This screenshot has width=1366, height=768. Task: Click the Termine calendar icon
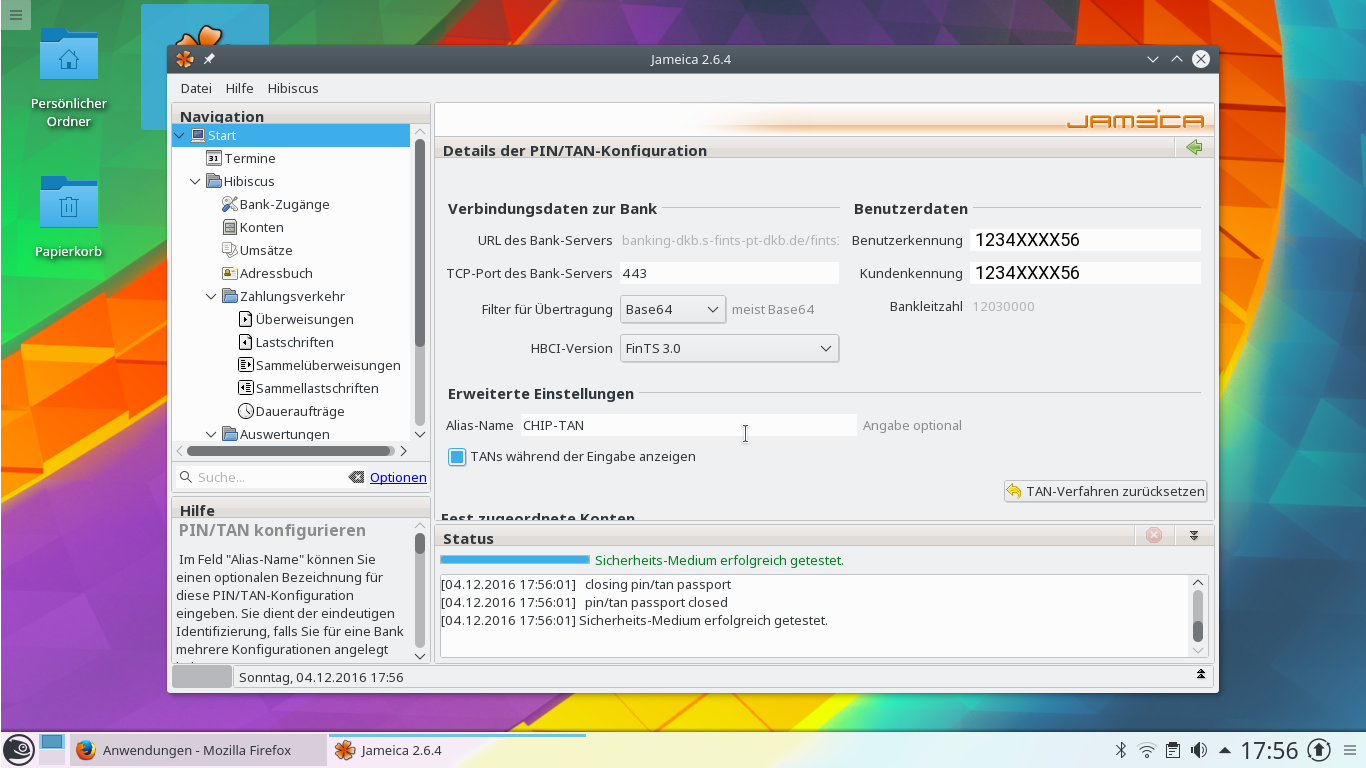click(214, 158)
